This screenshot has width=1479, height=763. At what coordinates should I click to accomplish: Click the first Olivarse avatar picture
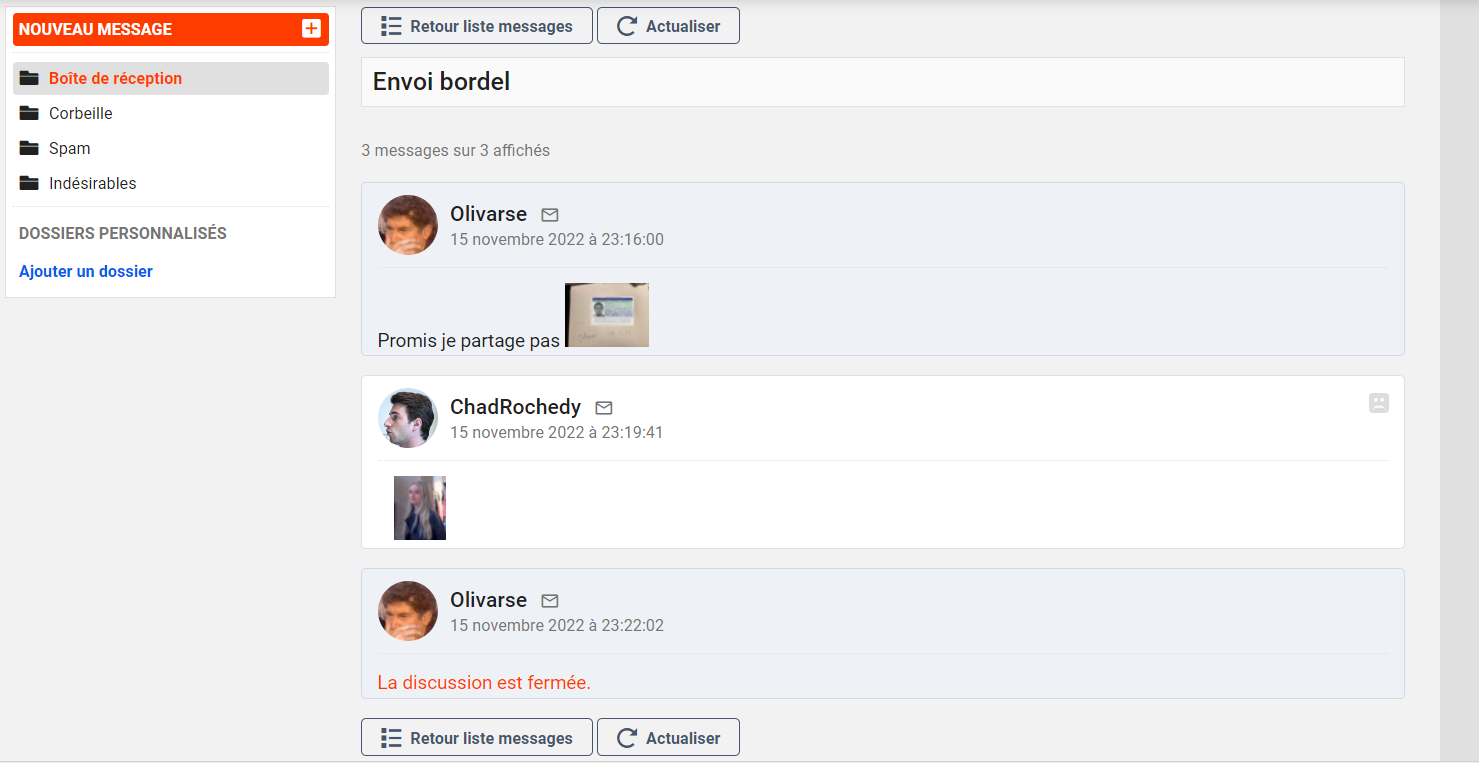click(408, 225)
